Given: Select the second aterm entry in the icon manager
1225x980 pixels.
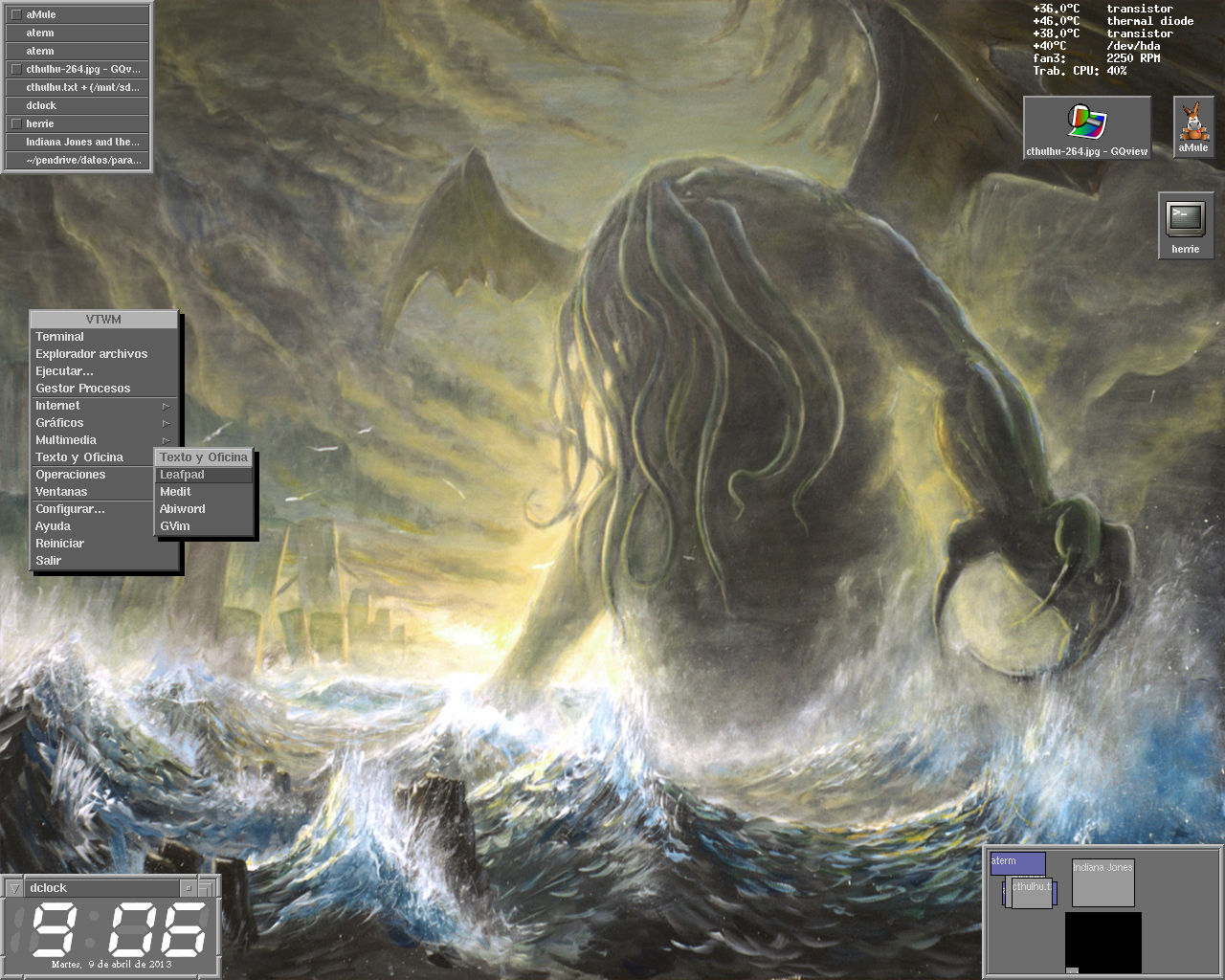Looking at the screenshot, I should [78, 51].
